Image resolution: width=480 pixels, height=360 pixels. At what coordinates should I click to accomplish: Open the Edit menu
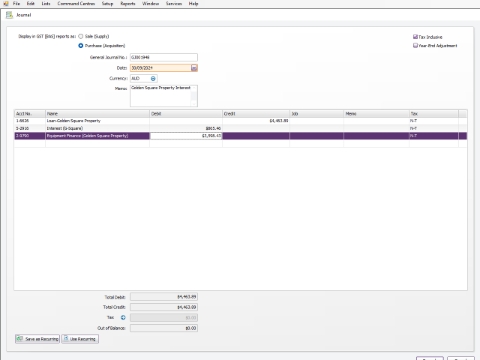point(30,3)
